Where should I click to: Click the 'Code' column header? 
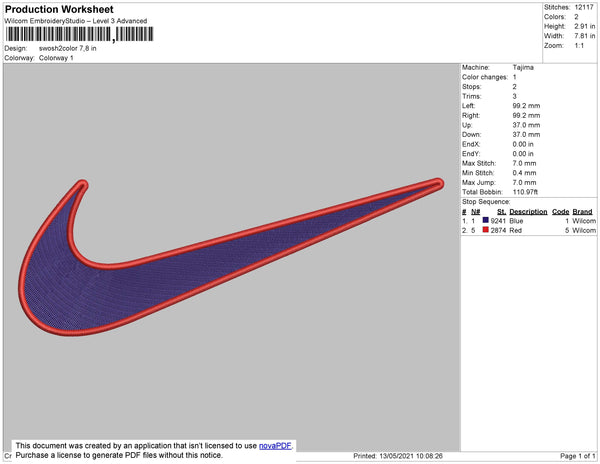561,212
